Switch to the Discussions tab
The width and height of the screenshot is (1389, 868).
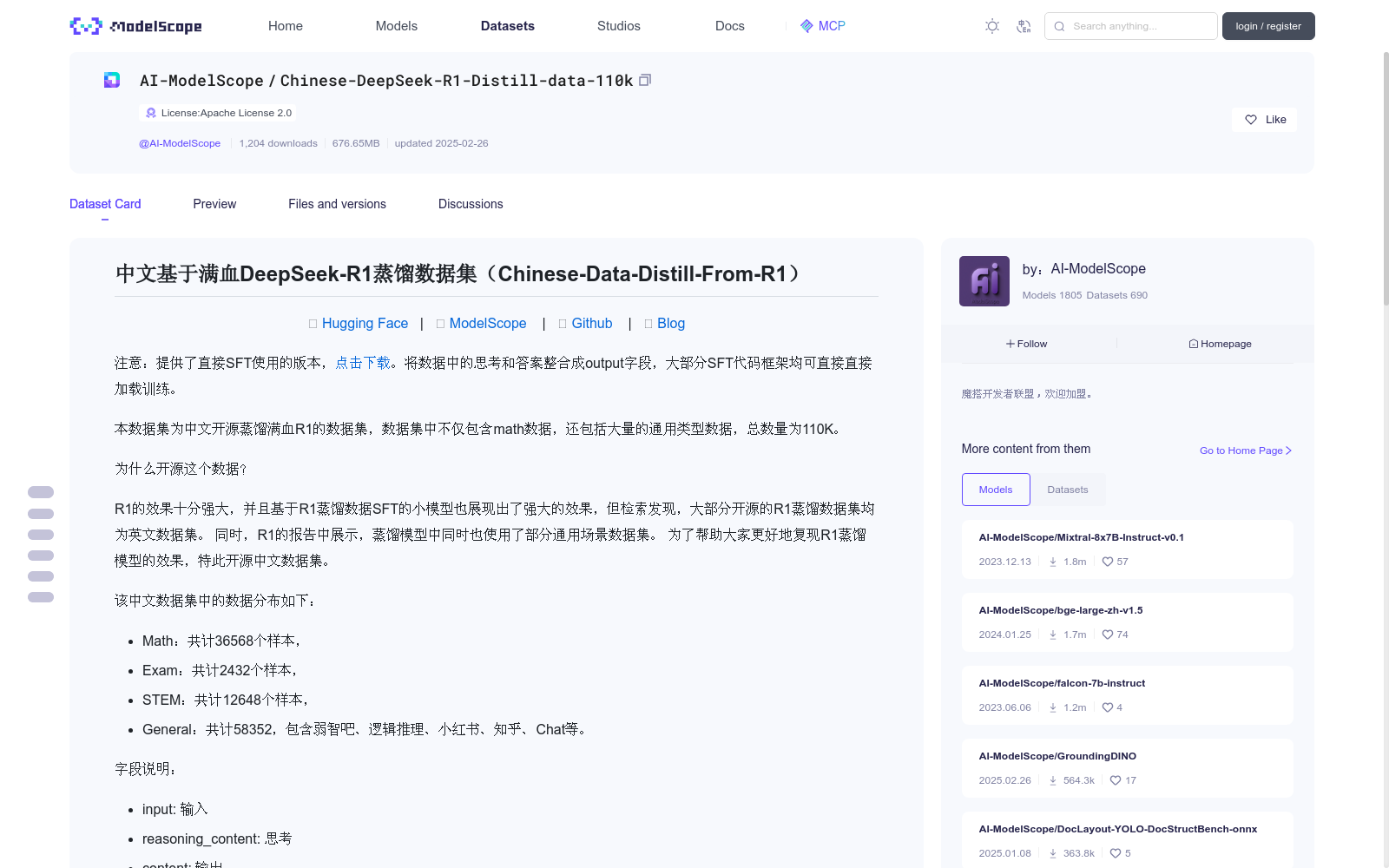(471, 204)
